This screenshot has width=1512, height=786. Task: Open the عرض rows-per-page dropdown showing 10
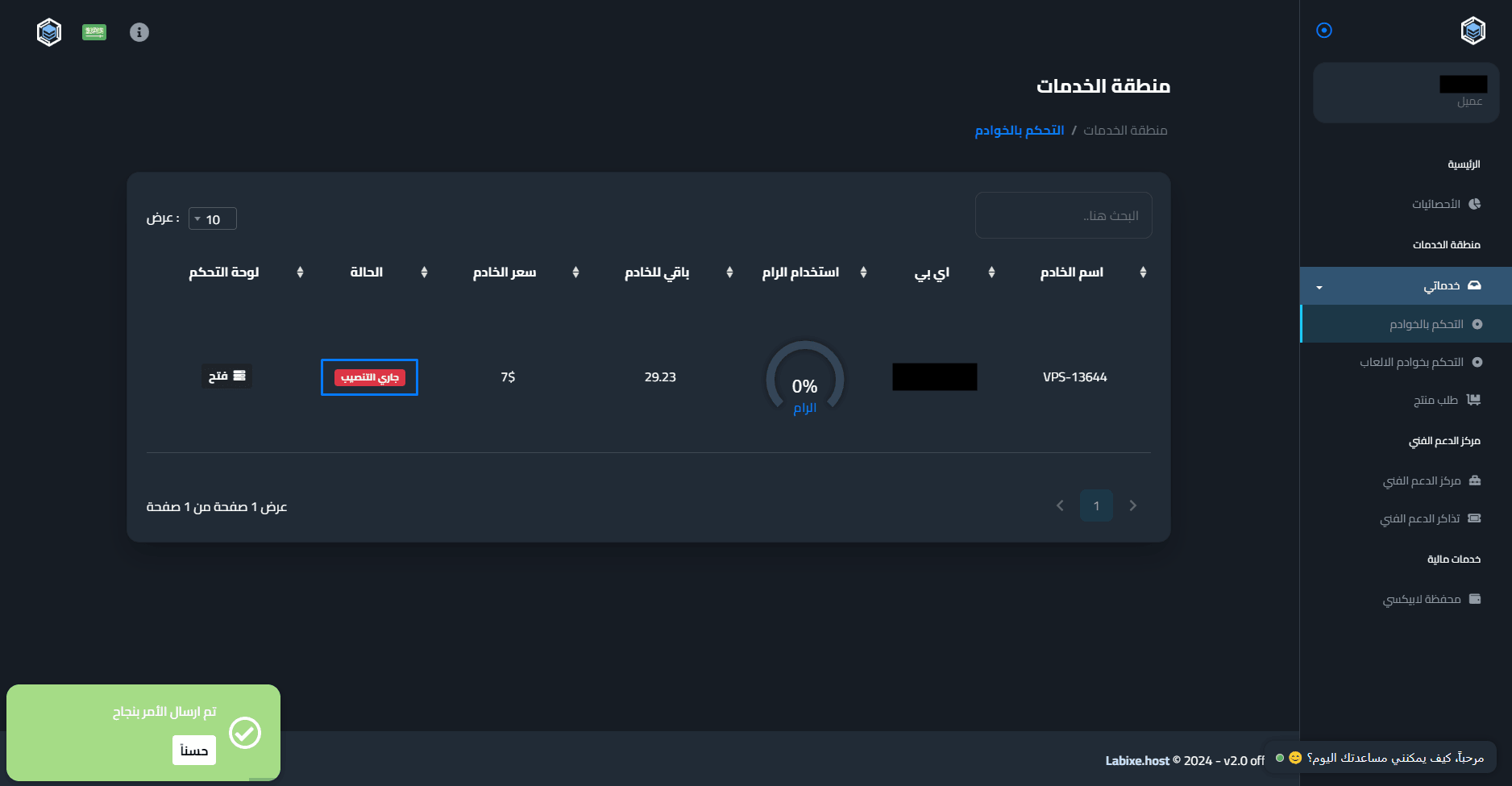point(213,219)
